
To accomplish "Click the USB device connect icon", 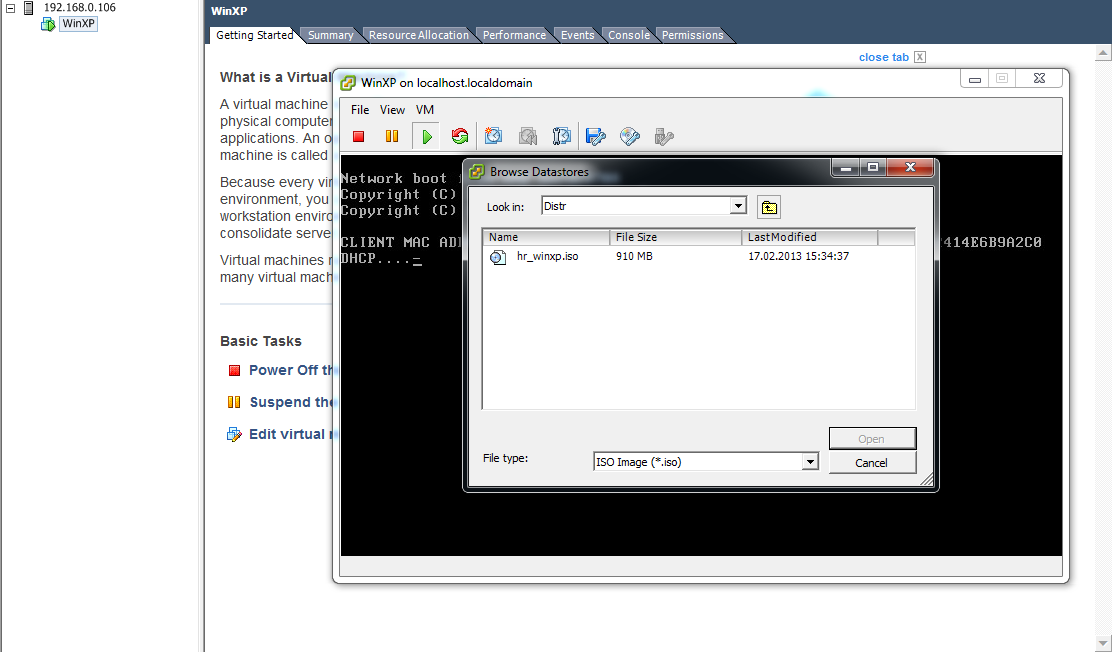I will 664,136.
